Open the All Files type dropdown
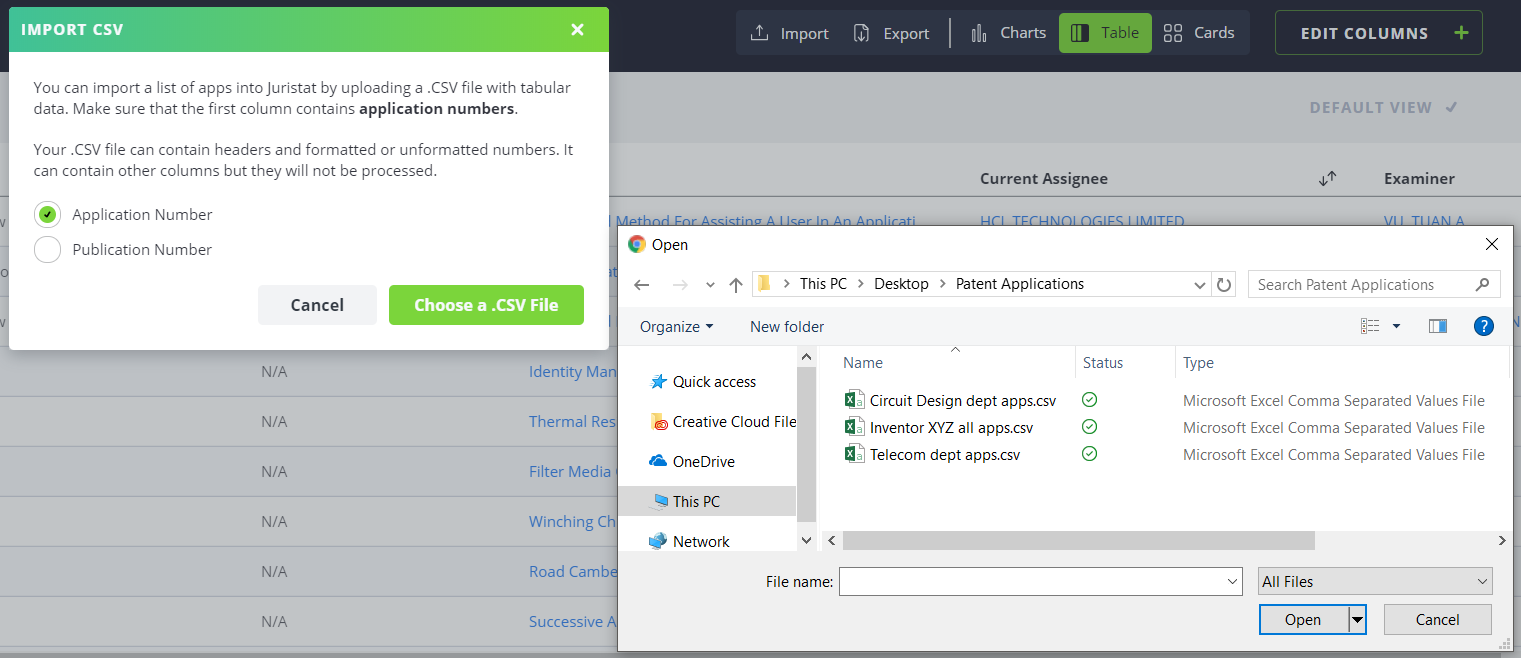The image size is (1521, 658). pyautogui.click(x=1375, y=581)
